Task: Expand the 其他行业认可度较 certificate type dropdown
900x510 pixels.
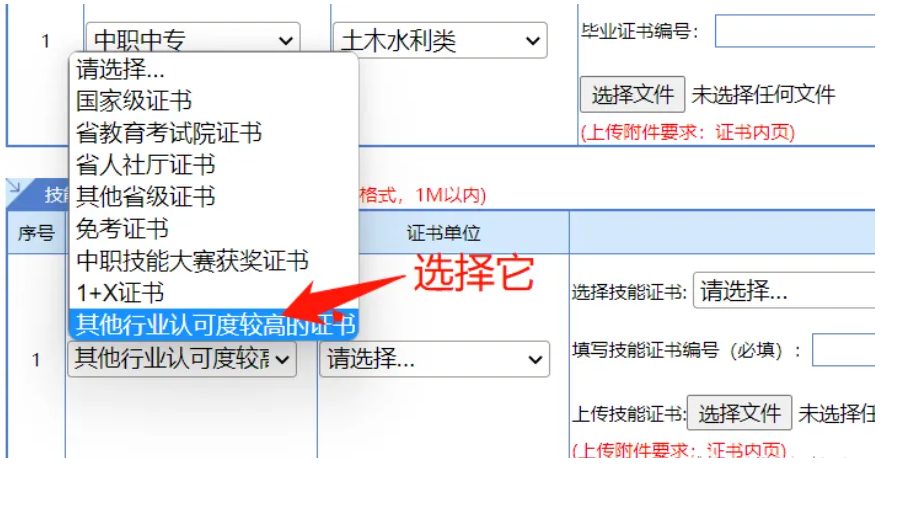Action: [x=182, y=359]
